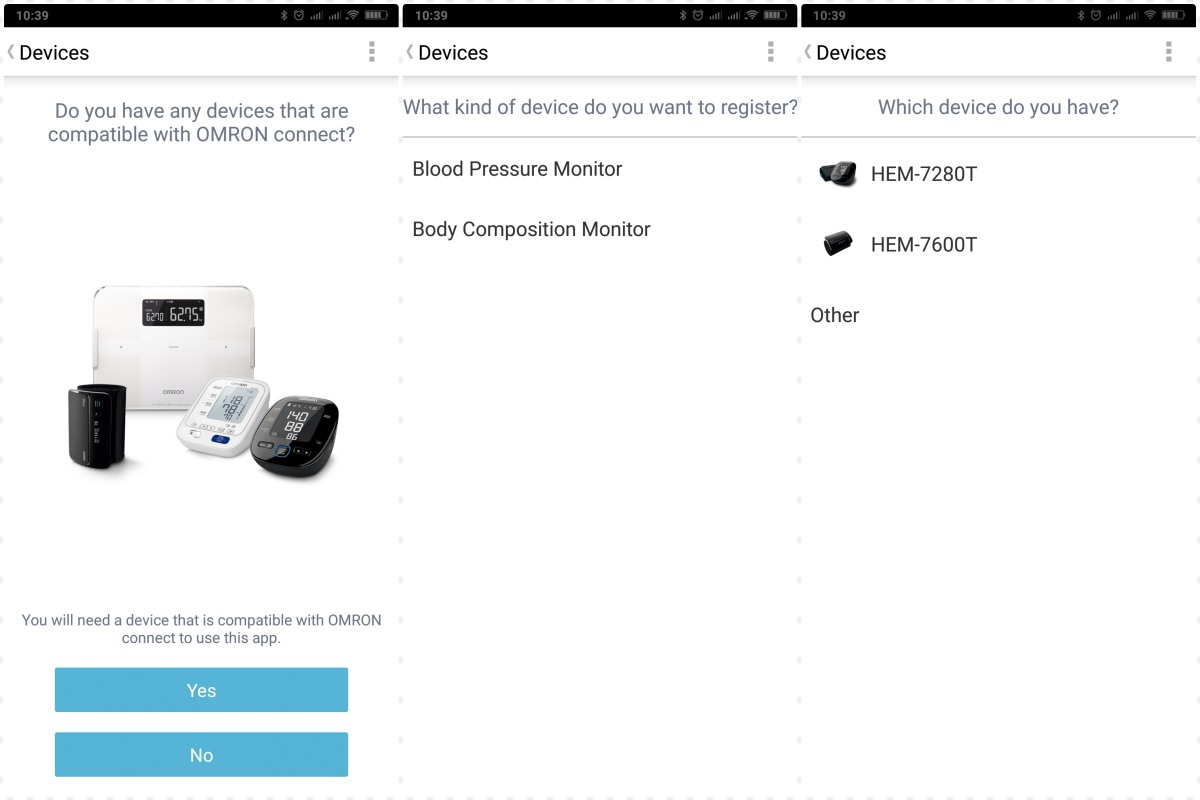Tap the HEM-7600T device icon

point(838,244)
